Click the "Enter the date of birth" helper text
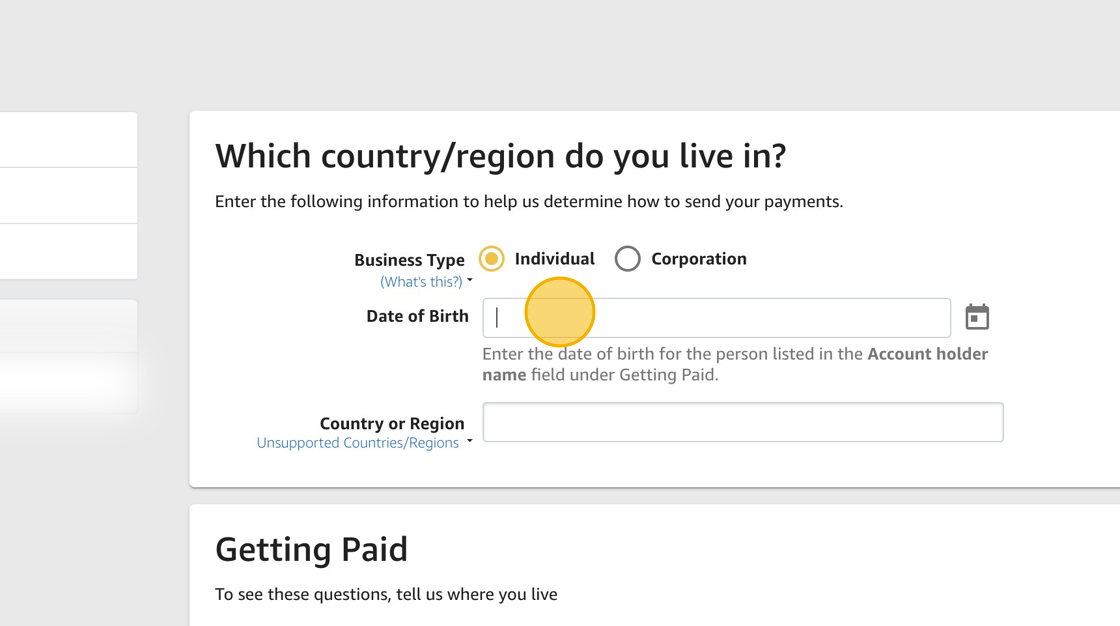This screenshot has height=626, width=1120. pos(672,354)
